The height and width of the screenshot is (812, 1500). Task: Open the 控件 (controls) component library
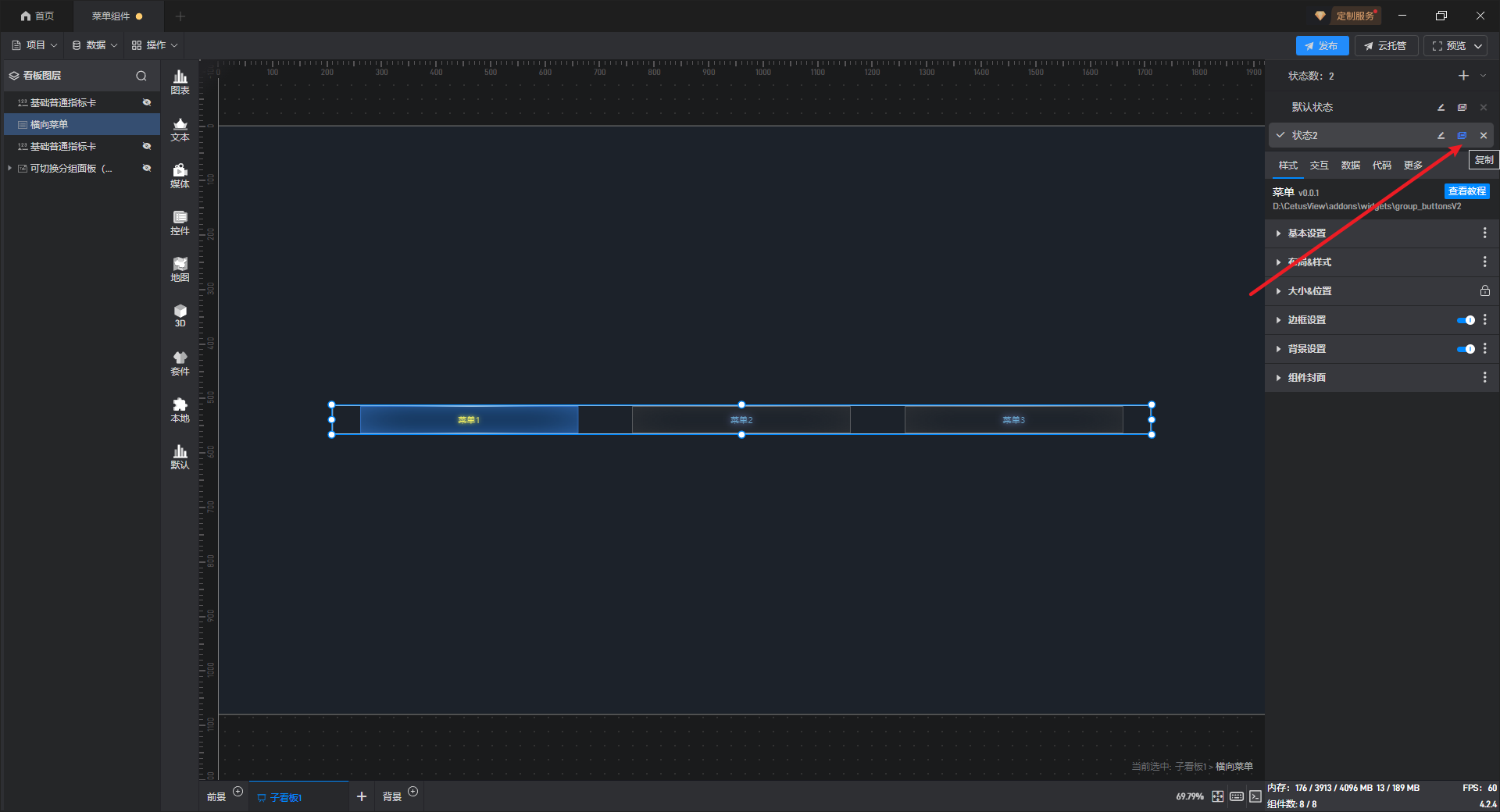coord(180,223)
